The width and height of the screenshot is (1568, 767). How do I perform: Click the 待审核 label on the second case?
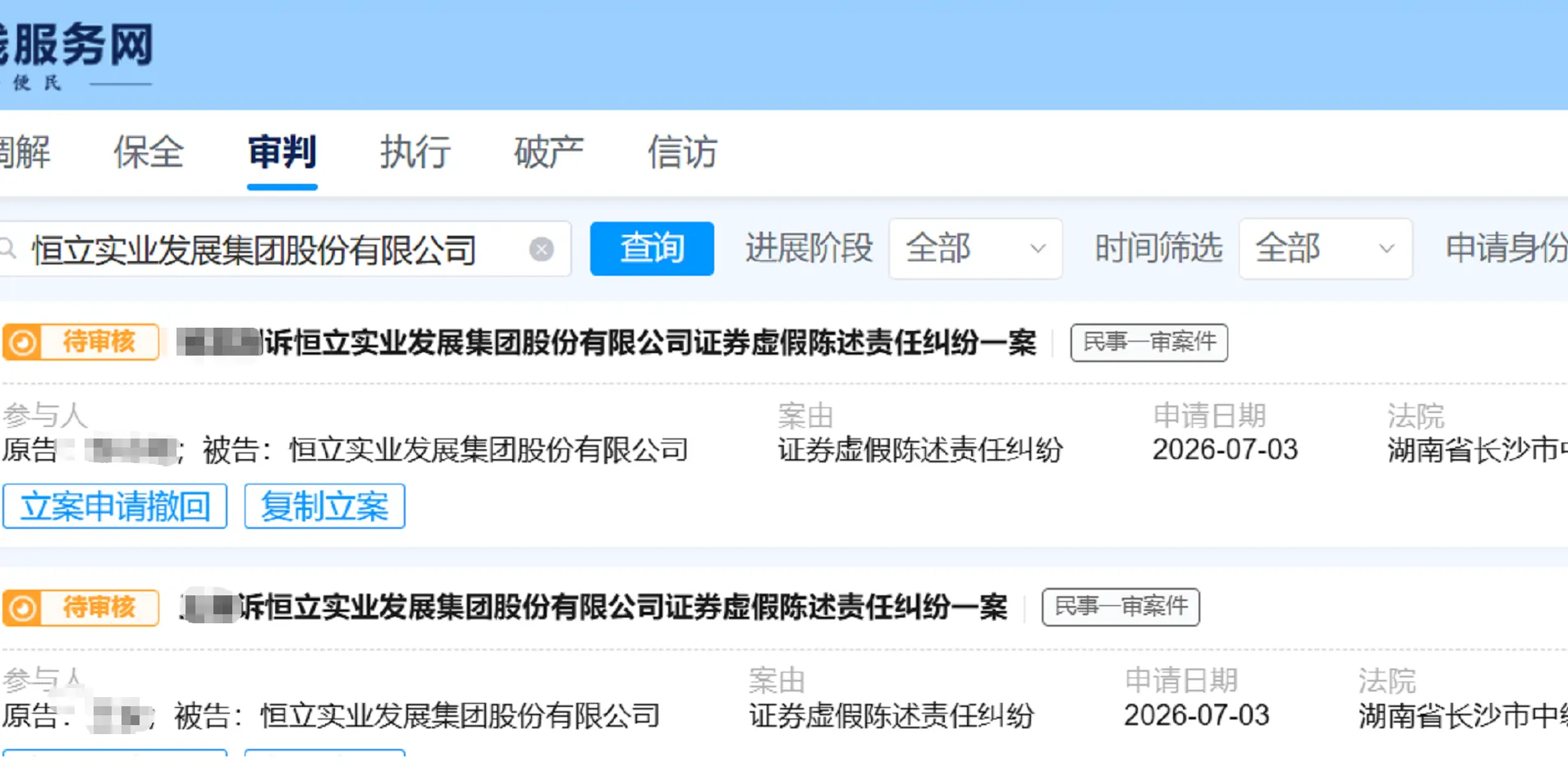point(99,608)
